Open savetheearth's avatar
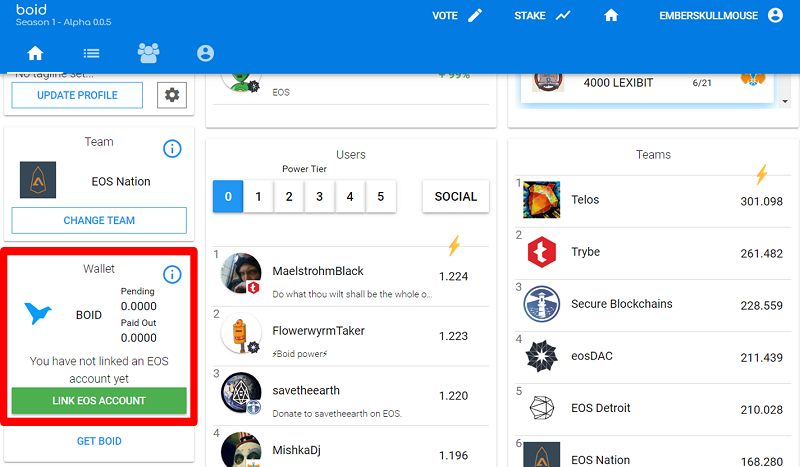The width and height of the screenshot is (800, 467). pyautogui.click(x=241, y=393)
